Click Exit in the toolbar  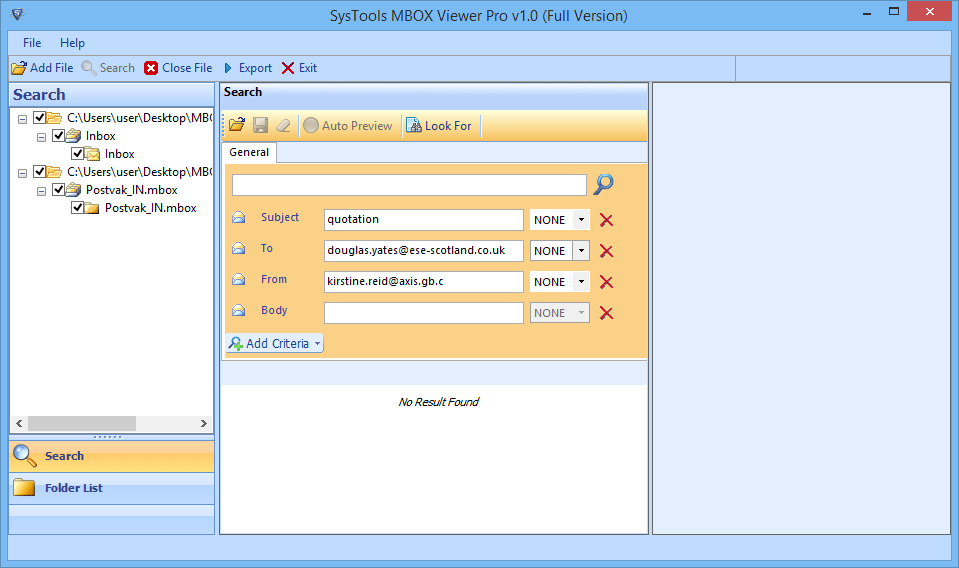[299, 68]
